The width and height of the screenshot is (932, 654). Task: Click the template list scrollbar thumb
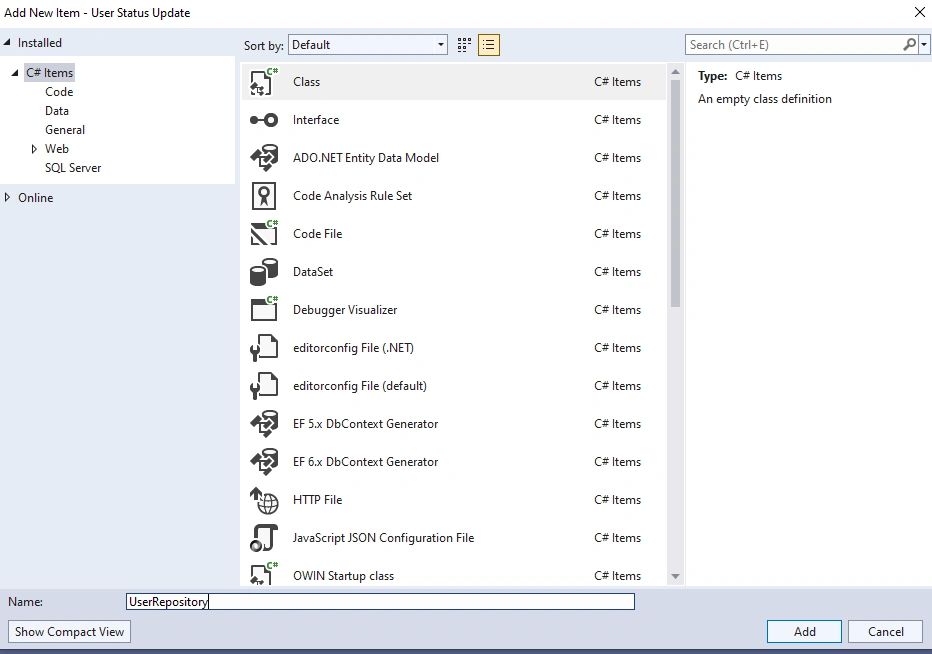click(x=675, y=193)
